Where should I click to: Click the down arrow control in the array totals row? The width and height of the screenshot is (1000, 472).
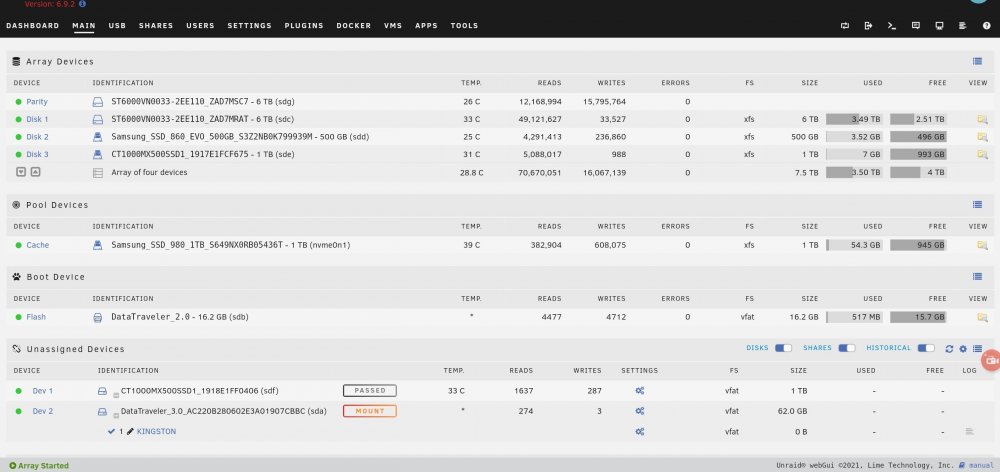(21, 172)
